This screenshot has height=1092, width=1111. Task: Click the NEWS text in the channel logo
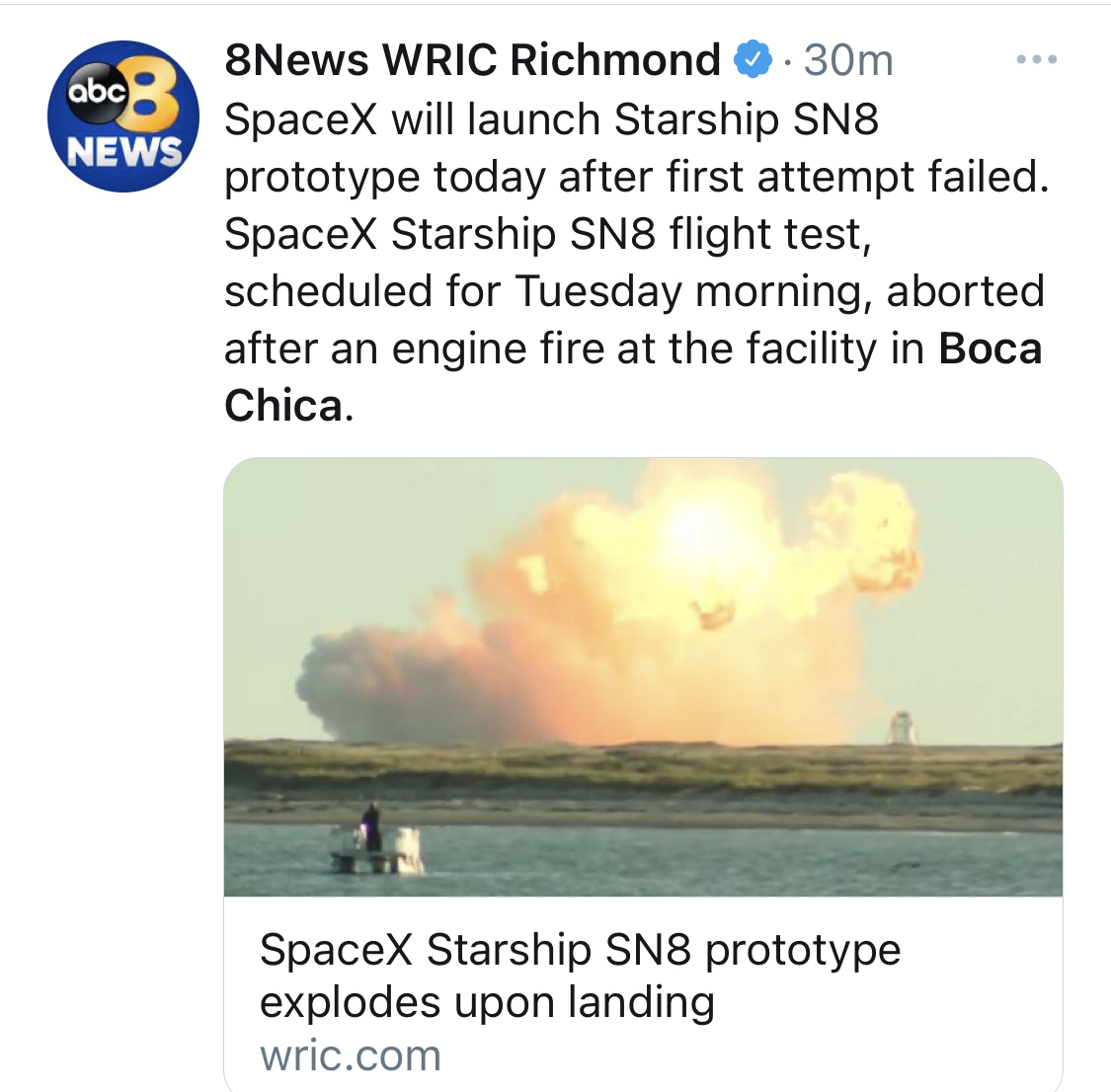124,151
